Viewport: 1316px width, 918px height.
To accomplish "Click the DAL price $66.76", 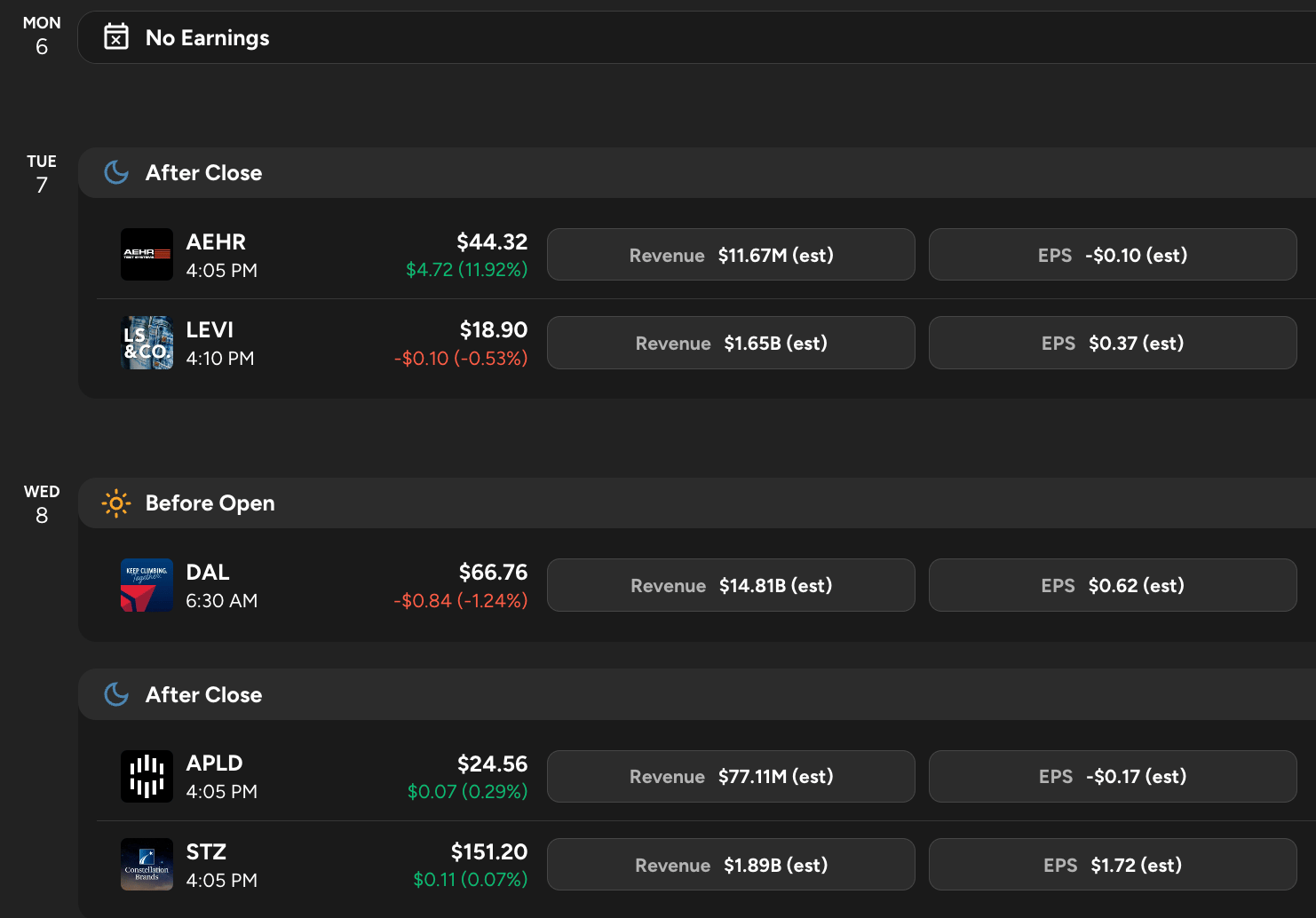I will coord(493,572).
